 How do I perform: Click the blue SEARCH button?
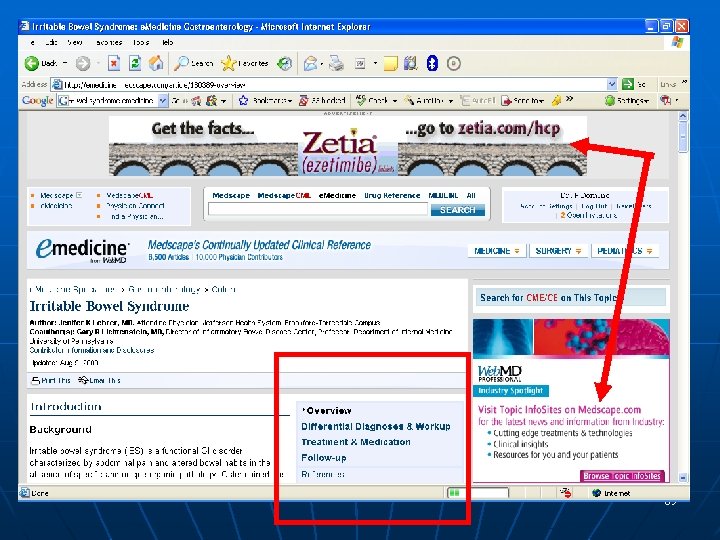point(457,210)
